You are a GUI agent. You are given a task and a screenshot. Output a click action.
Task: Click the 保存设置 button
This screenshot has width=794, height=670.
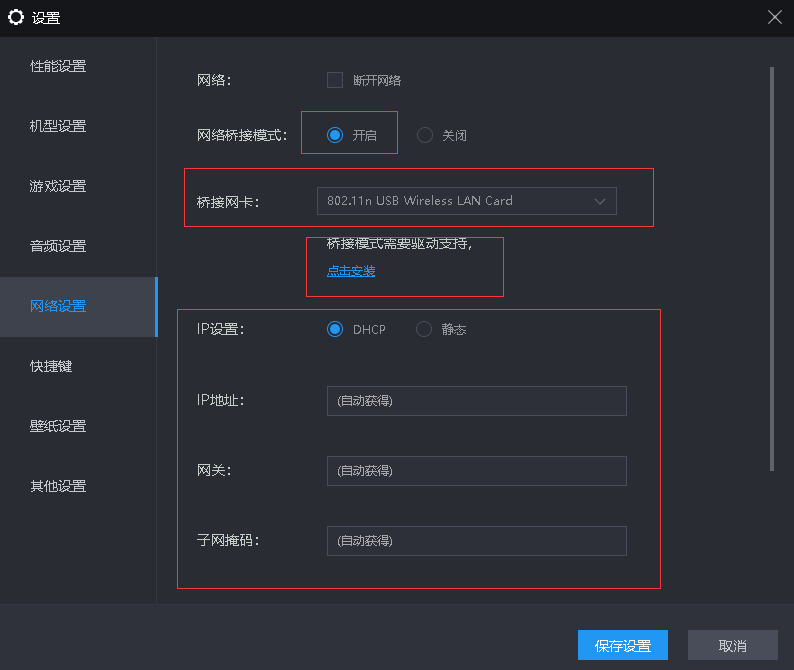click(x=622, y=646)
